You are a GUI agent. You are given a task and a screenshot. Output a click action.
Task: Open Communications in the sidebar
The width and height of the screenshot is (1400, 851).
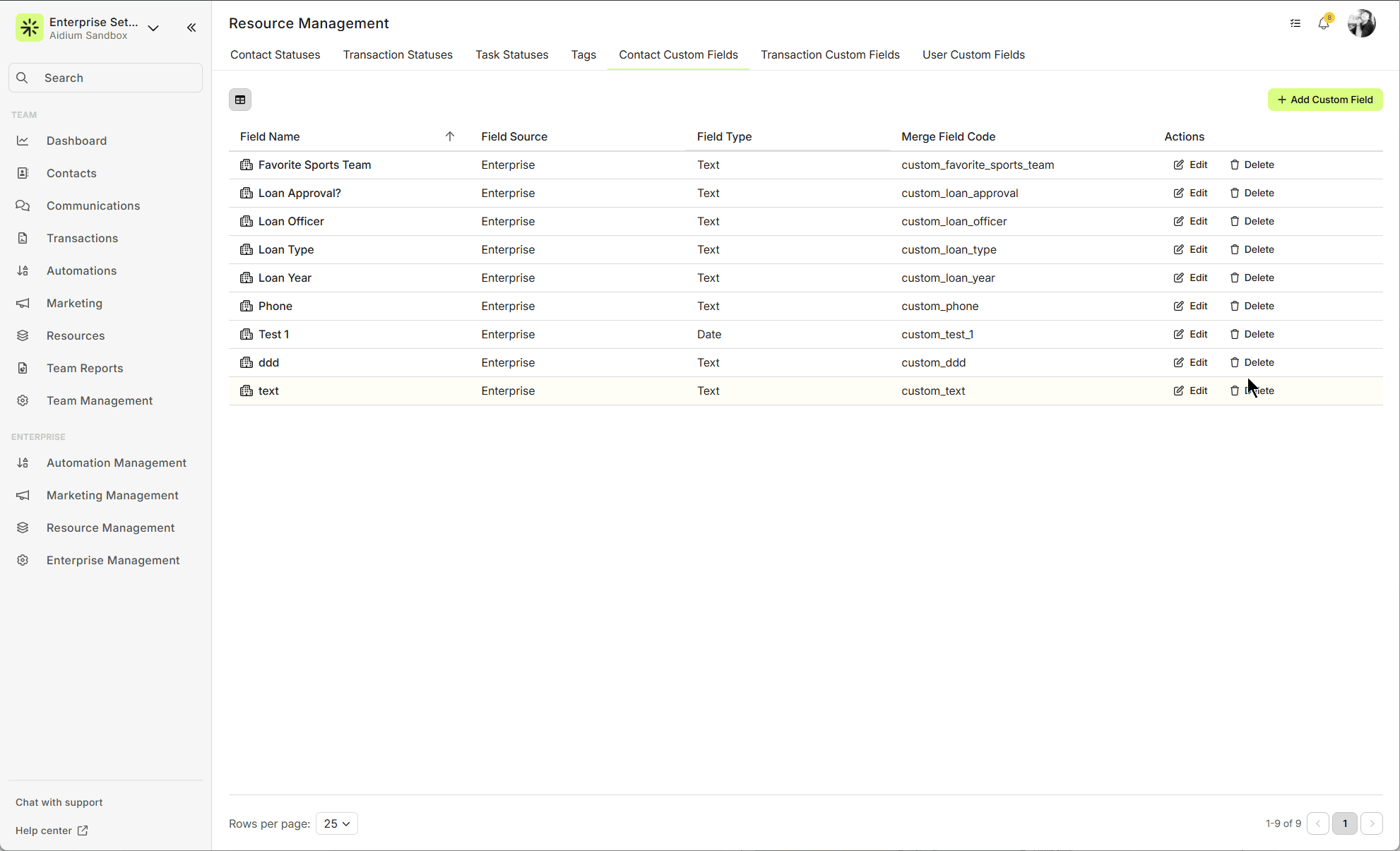point(93,206)
